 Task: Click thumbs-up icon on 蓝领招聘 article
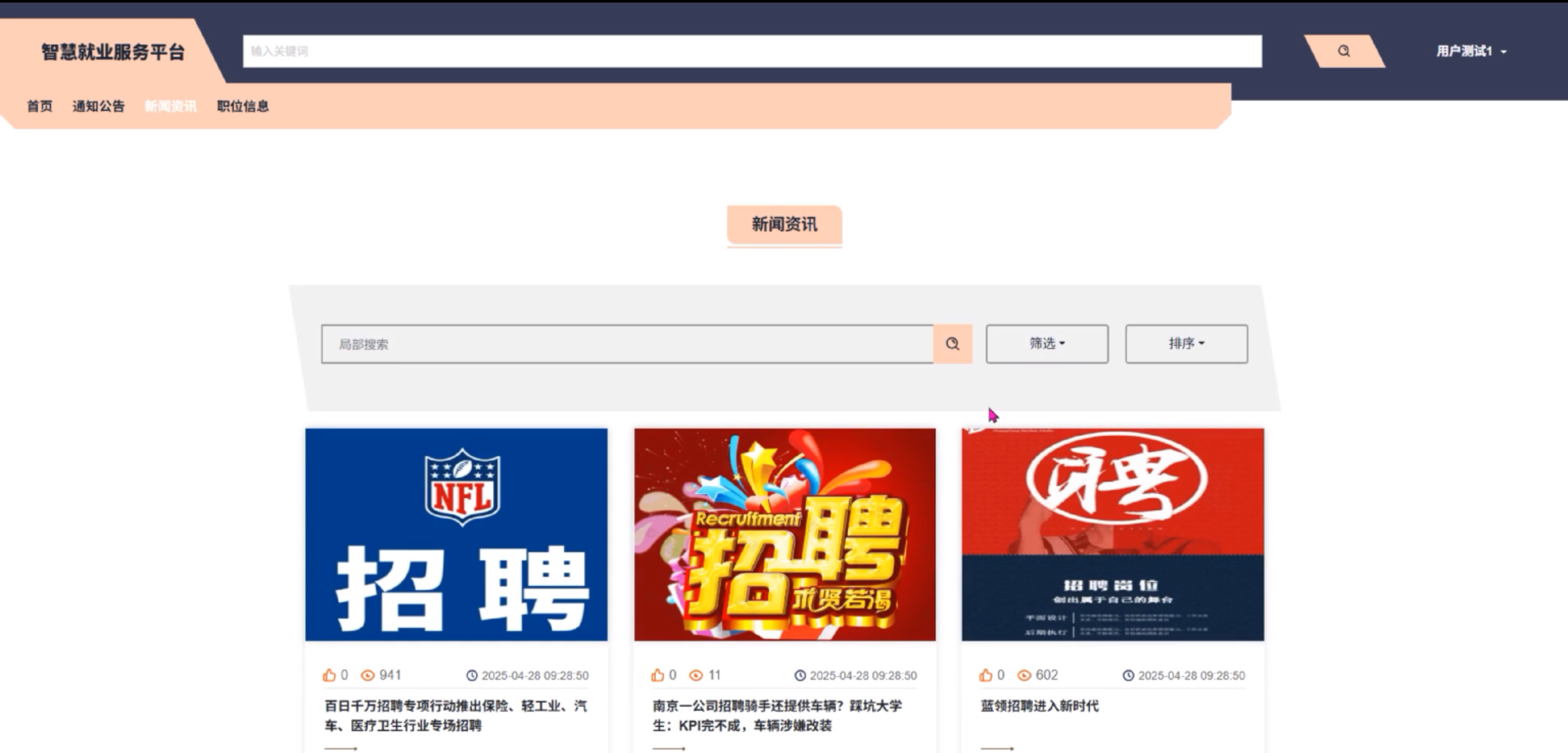(985, 675)
